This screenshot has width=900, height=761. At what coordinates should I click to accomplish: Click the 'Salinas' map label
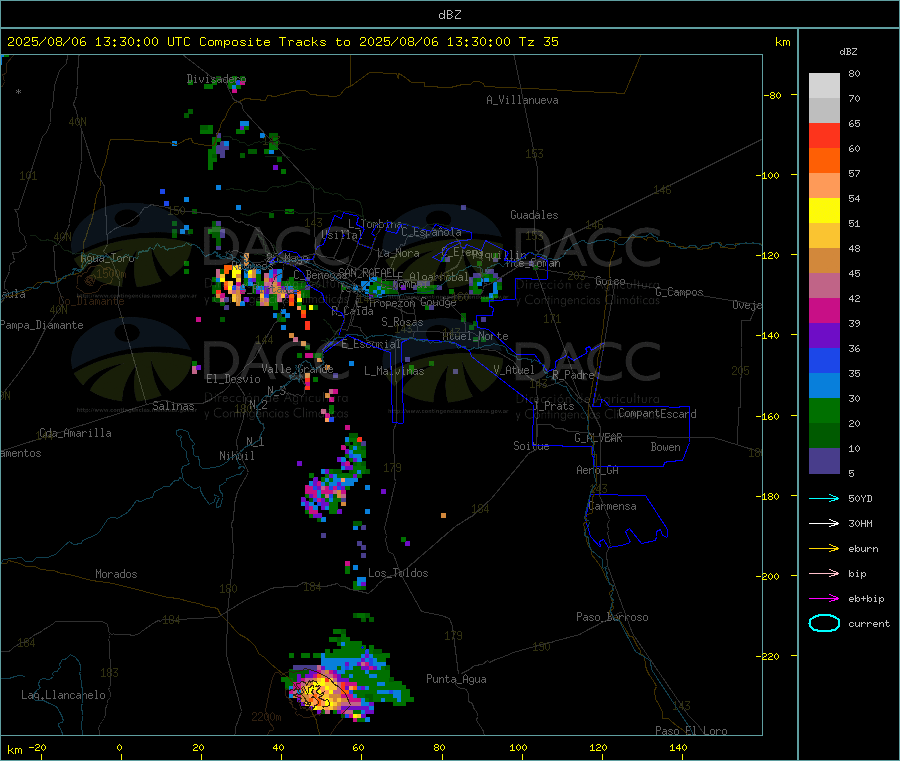tap(173, 406)
